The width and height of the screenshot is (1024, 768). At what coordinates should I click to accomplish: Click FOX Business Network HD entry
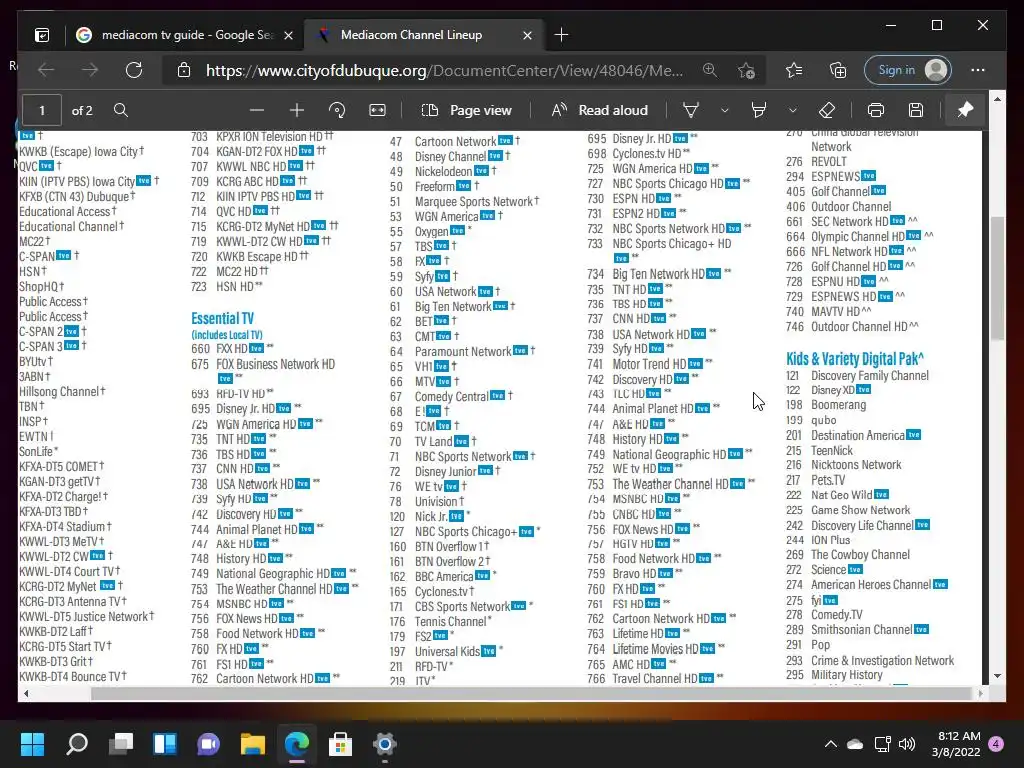(263, 370)
